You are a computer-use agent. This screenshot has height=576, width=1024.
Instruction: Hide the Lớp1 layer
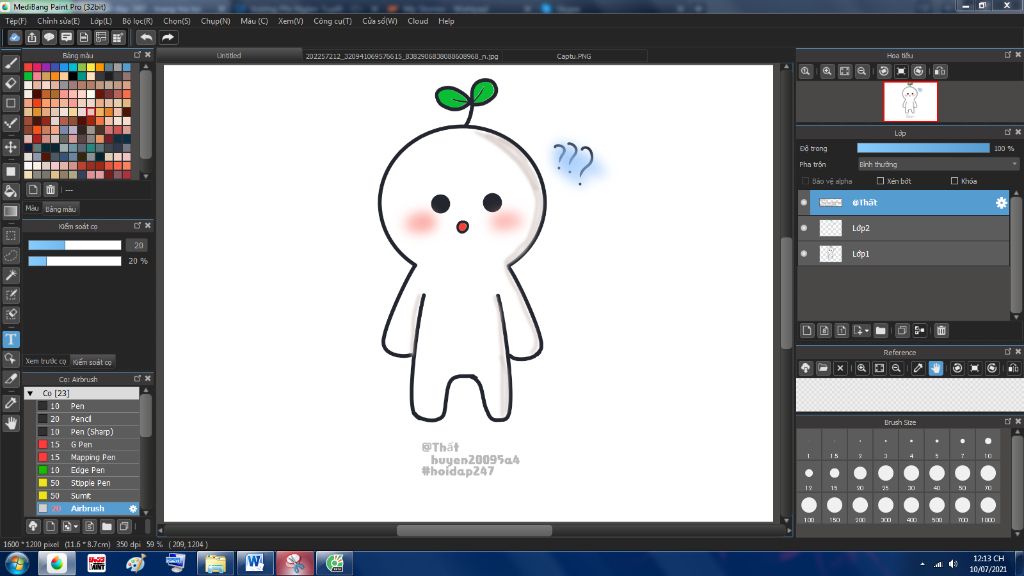[804, 253]
